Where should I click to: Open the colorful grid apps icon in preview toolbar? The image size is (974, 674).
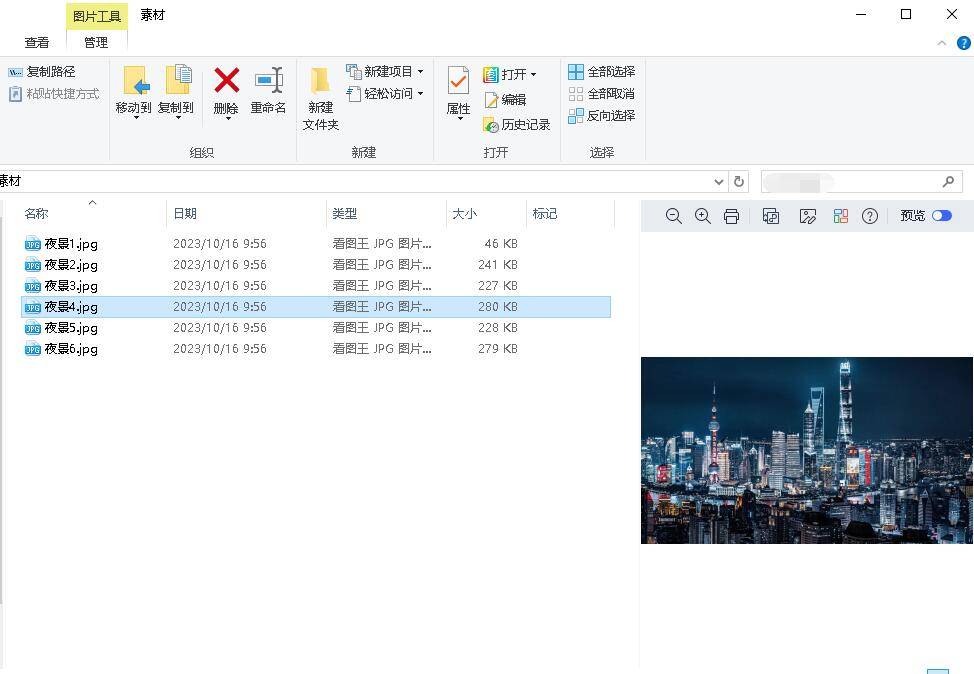[x=840, y=216]
